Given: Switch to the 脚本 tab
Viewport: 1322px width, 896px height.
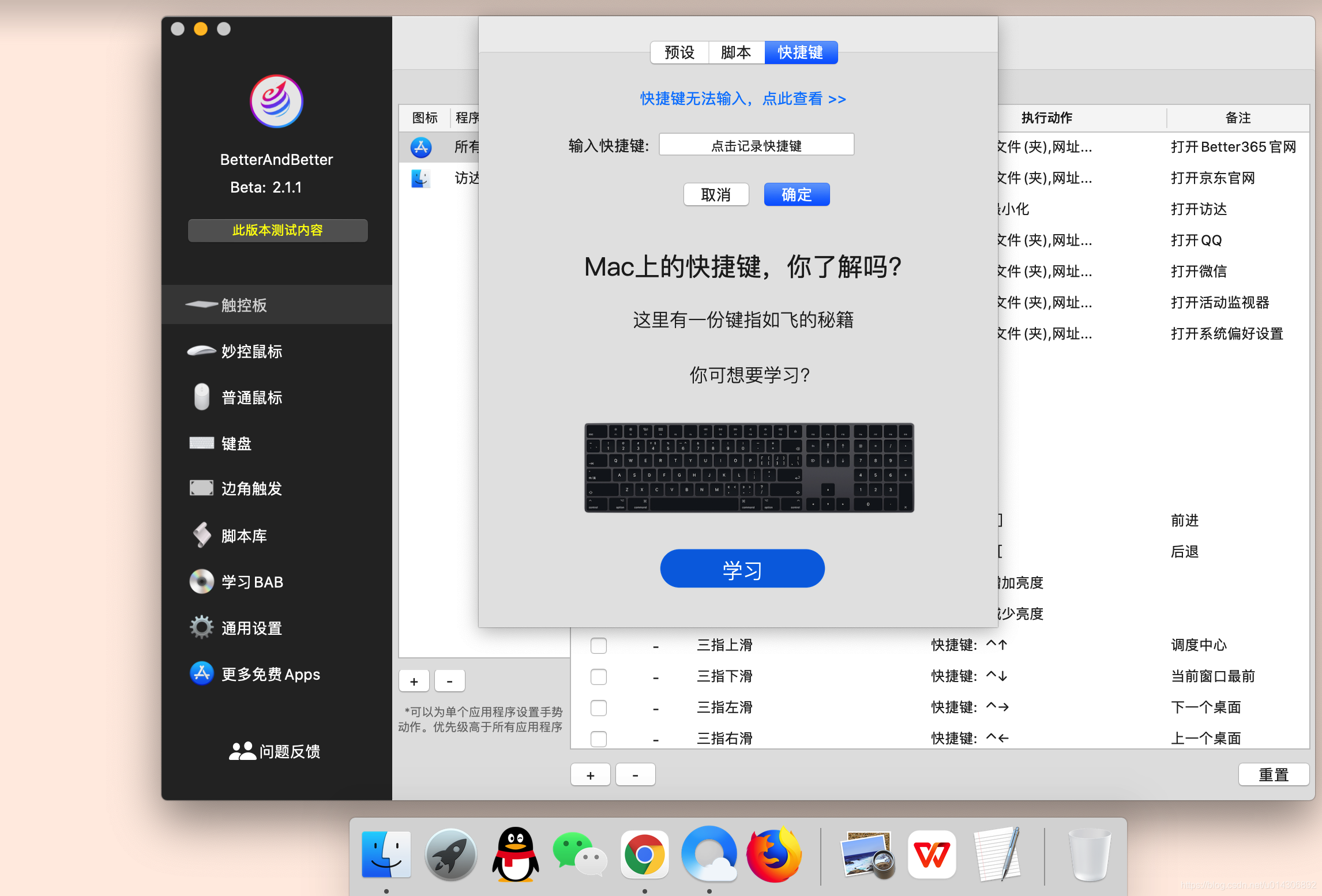Looking at the screenshot, I should coord(736,52).
